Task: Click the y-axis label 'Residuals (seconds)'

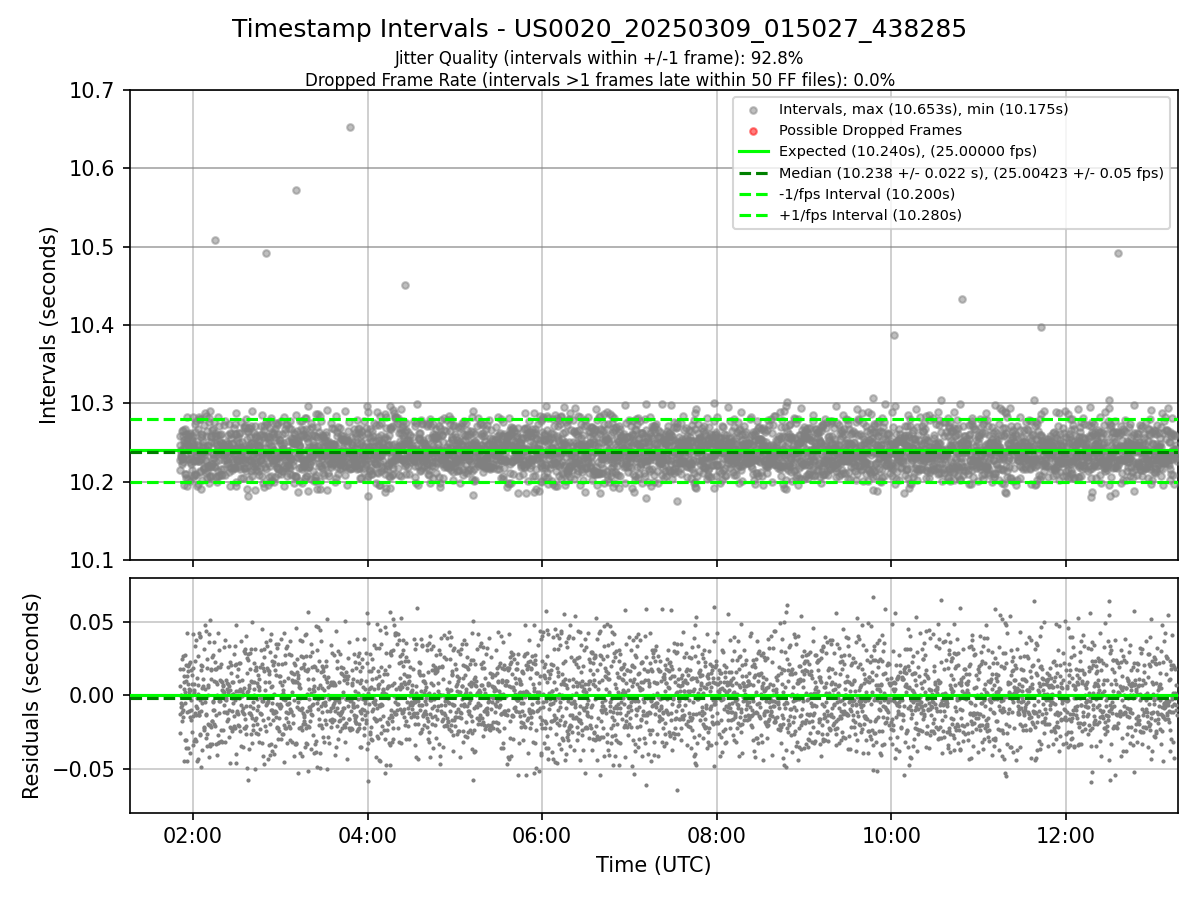Action: pos(32,696)
